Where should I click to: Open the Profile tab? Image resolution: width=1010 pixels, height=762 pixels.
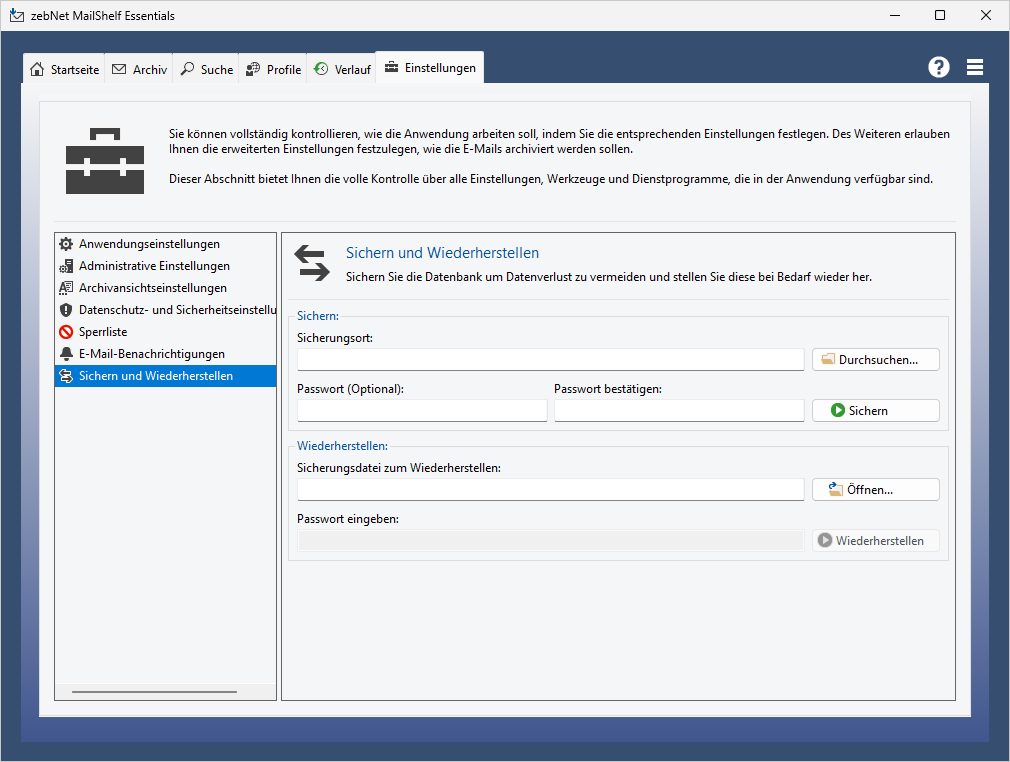click(x=273, y=70)
